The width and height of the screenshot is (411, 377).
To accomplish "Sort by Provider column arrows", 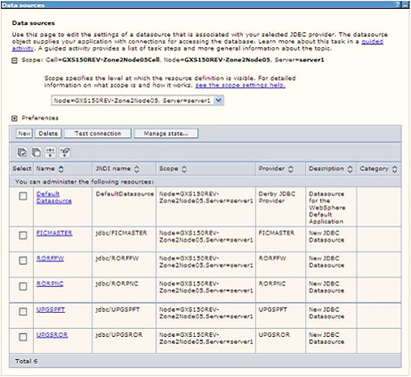I will [x=290, y=169].
